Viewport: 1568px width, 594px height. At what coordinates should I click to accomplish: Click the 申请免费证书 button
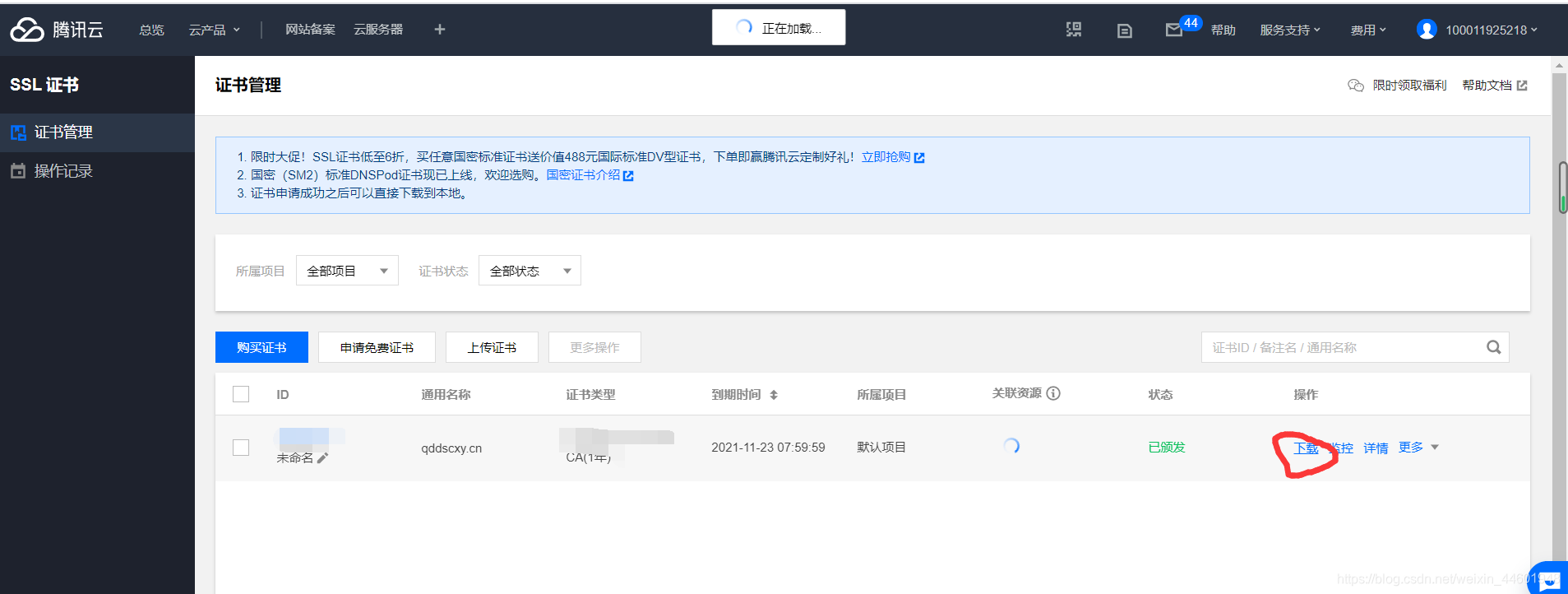click(x=377, y=347)
